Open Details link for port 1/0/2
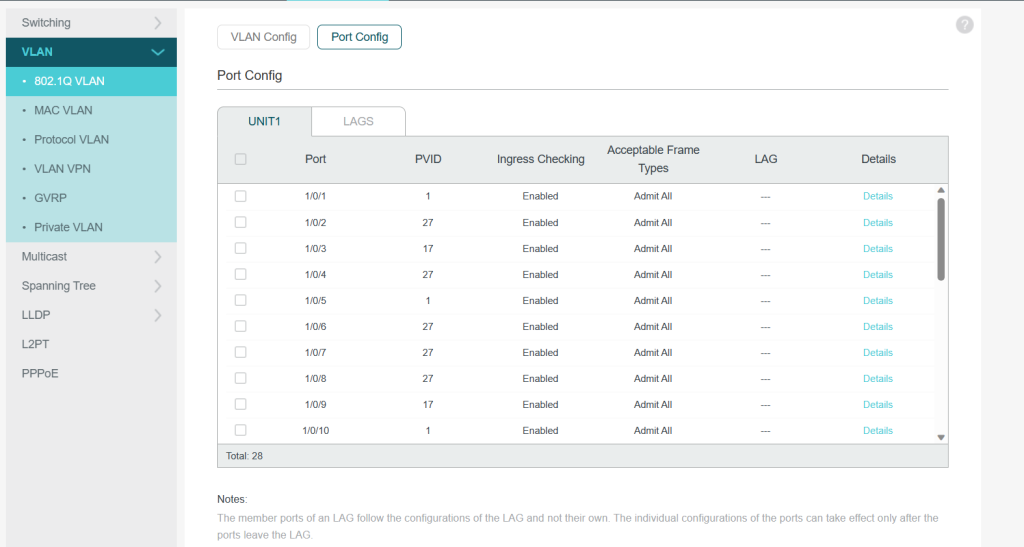1024x547 pixels. [x=878, y=223]
